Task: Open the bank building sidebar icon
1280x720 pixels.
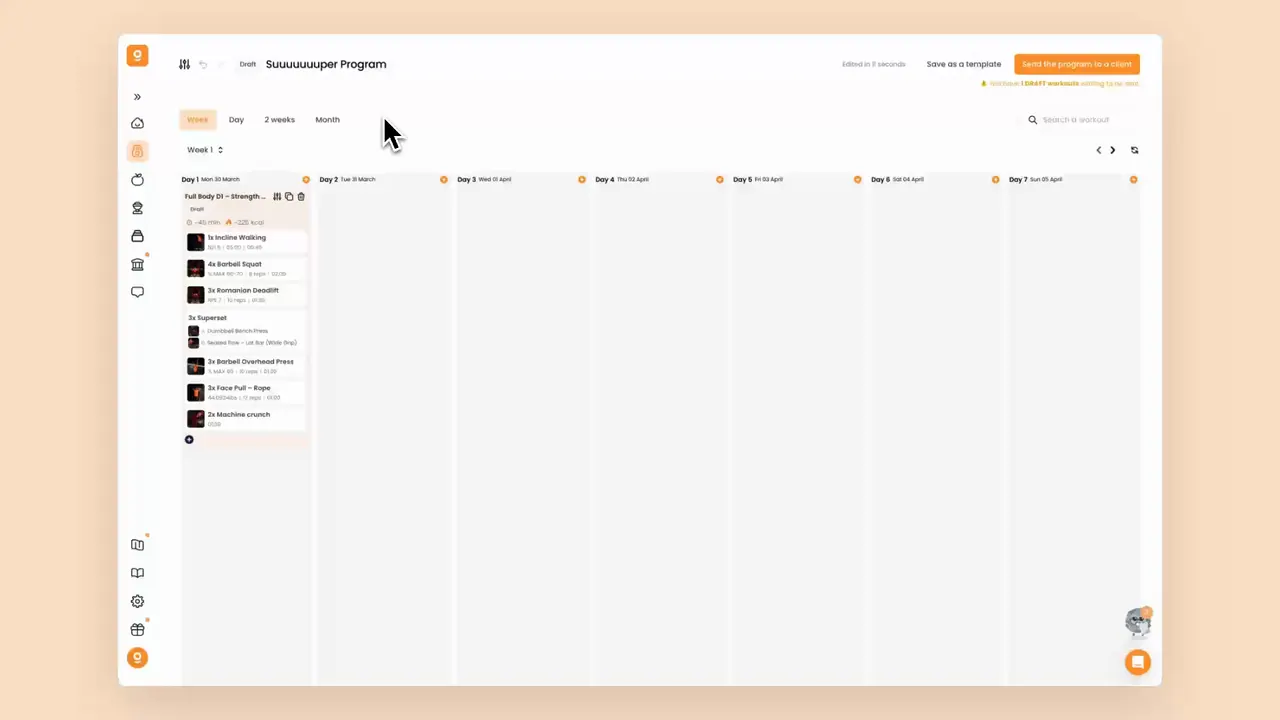Action: 137,264
